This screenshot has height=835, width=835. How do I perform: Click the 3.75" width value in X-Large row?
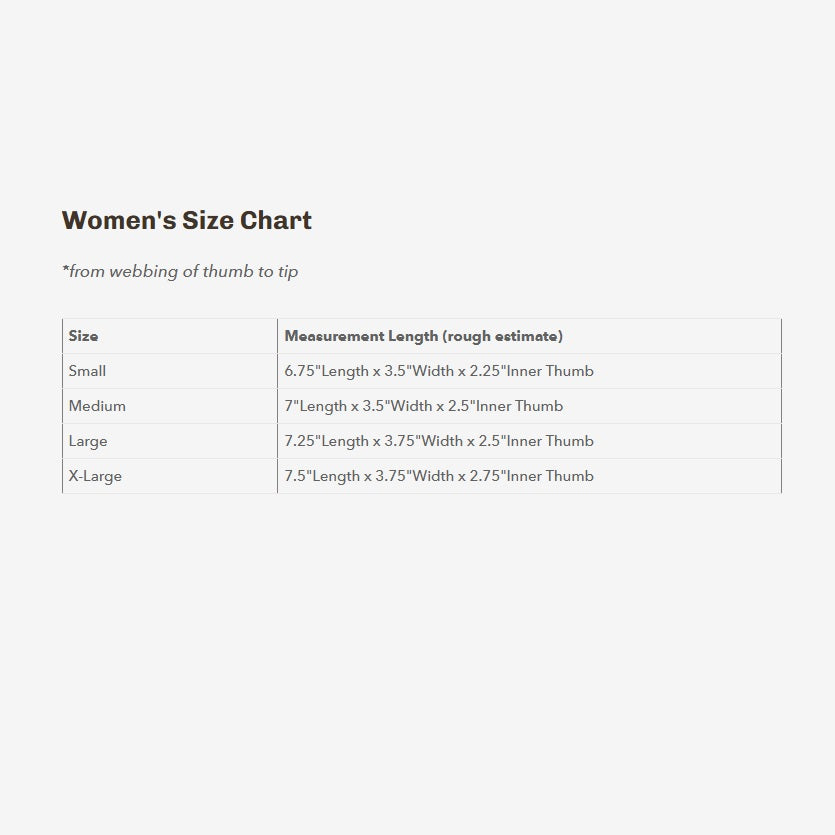point(414,476)
